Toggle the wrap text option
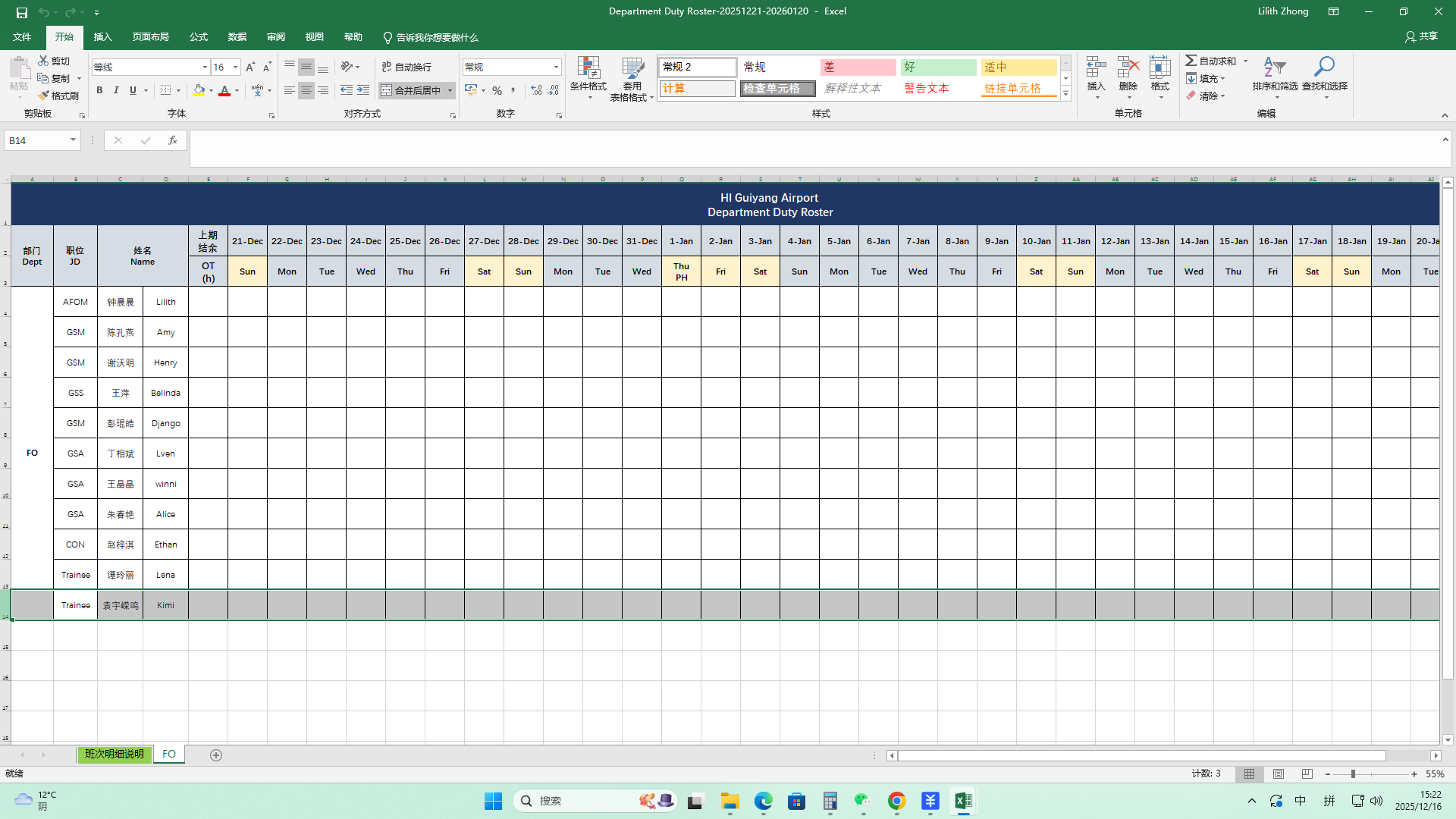The height and width of the screenshot is (819, 1456). 406,67
